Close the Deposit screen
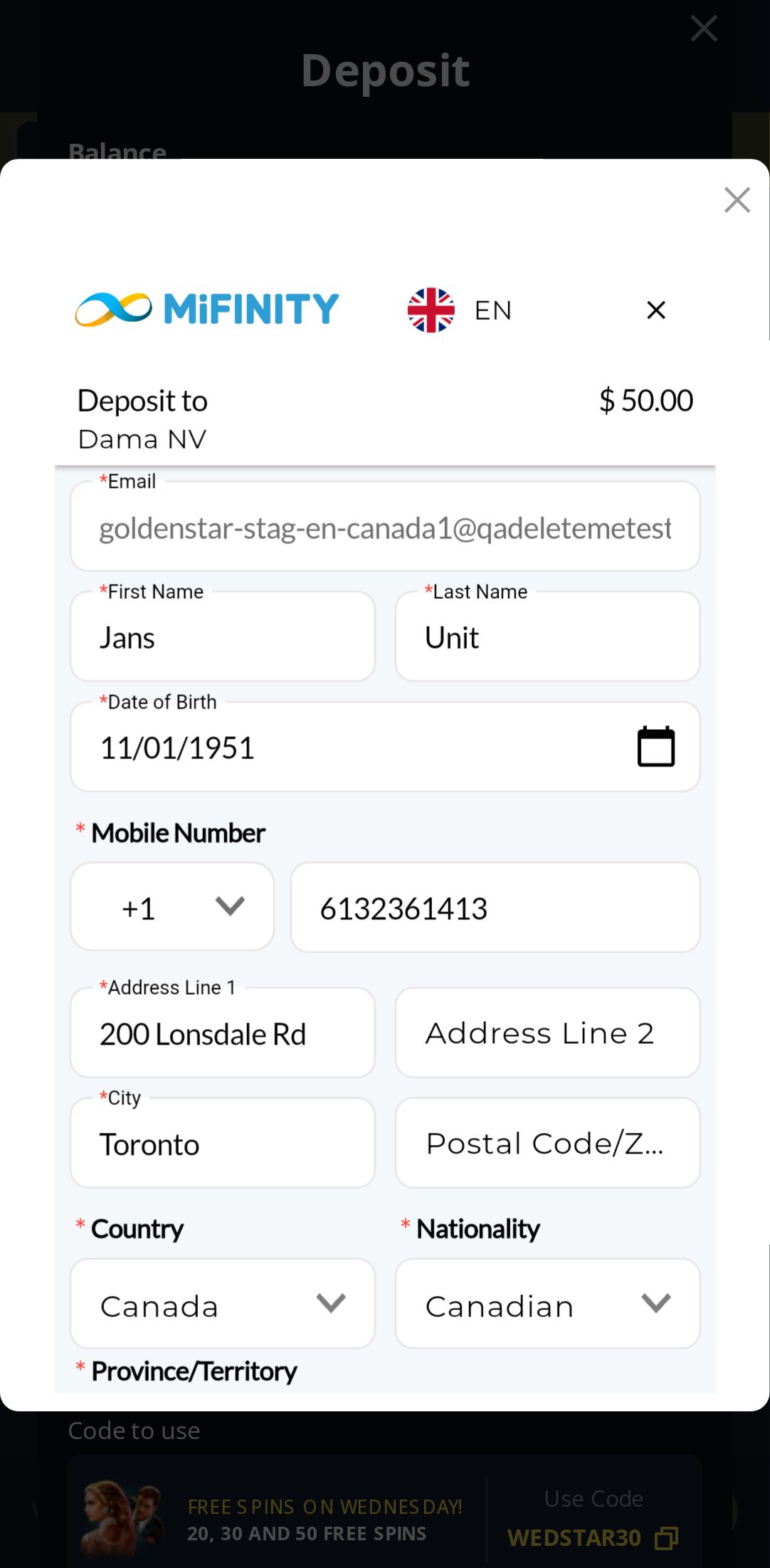770x1568 pixels. (703, 28)
